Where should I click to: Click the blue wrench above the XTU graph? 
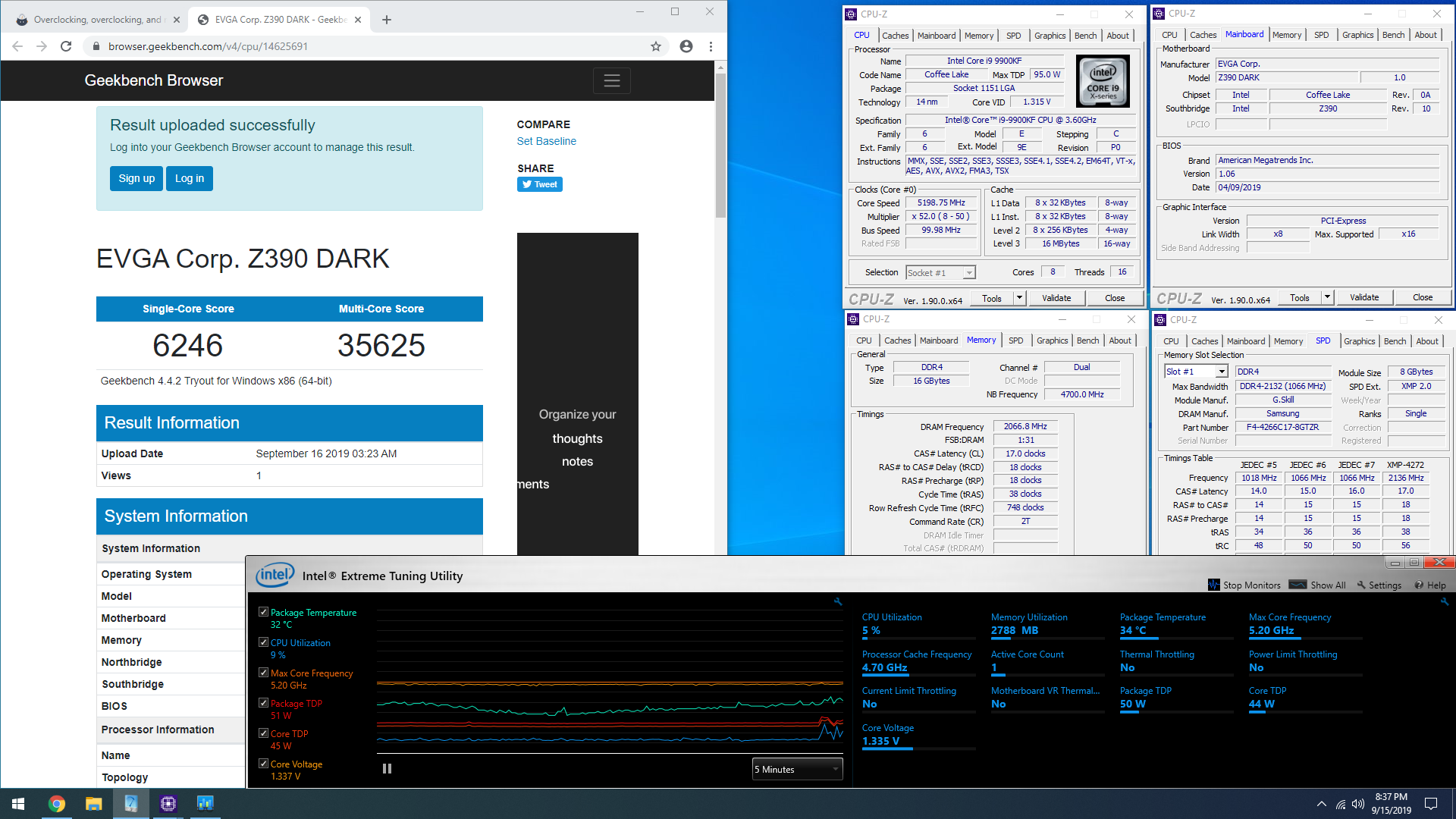tap(838, 601)
